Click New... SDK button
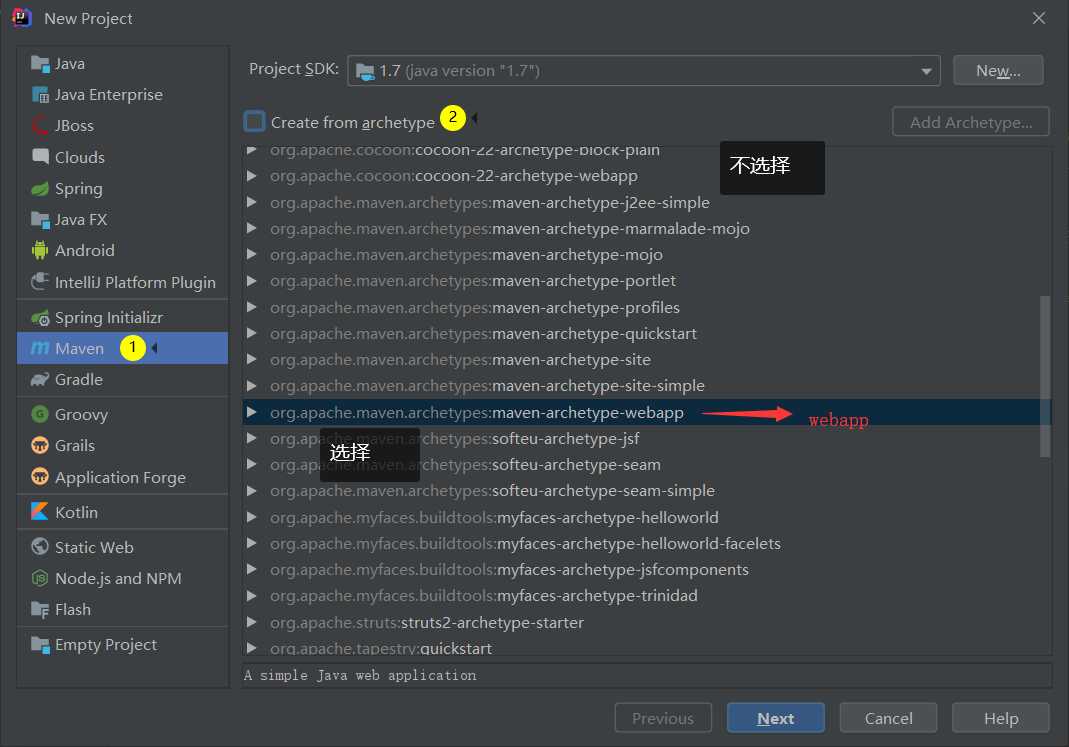This screenshot has width=1069, height=747. 998,71
